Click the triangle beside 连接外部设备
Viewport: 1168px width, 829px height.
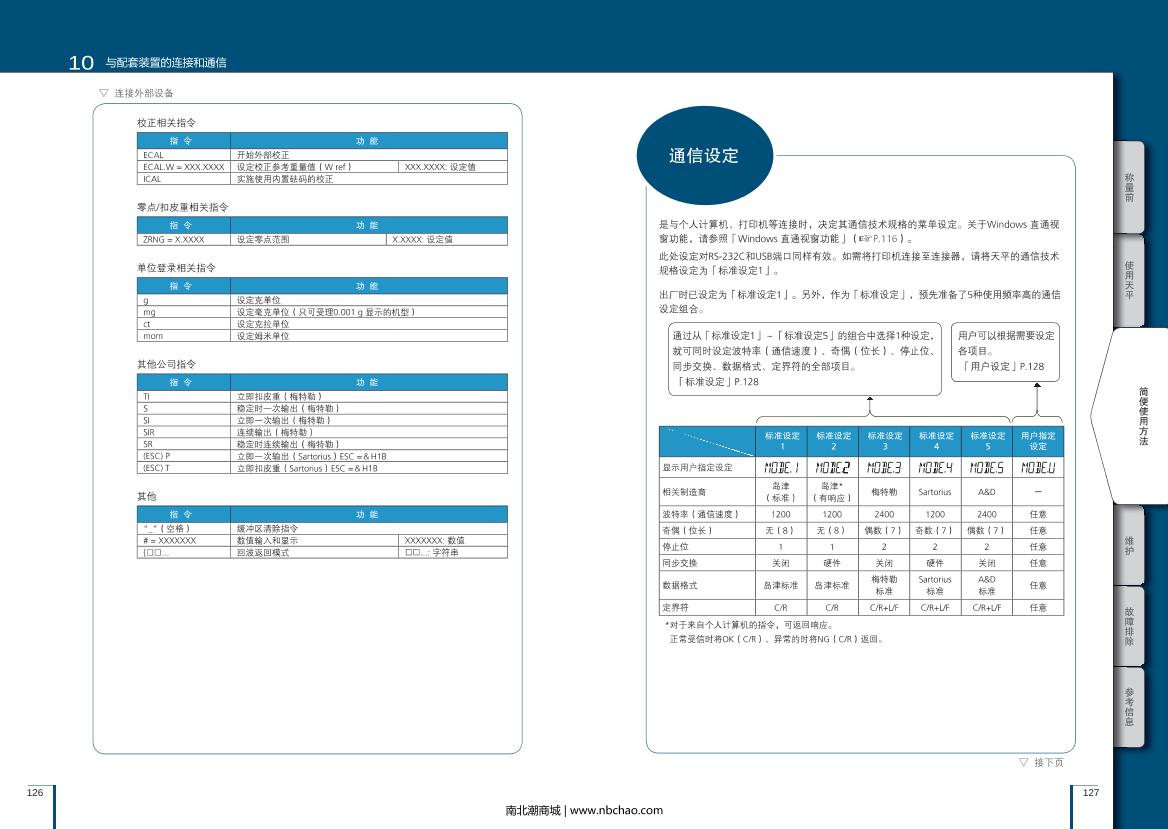coord(103,93)
